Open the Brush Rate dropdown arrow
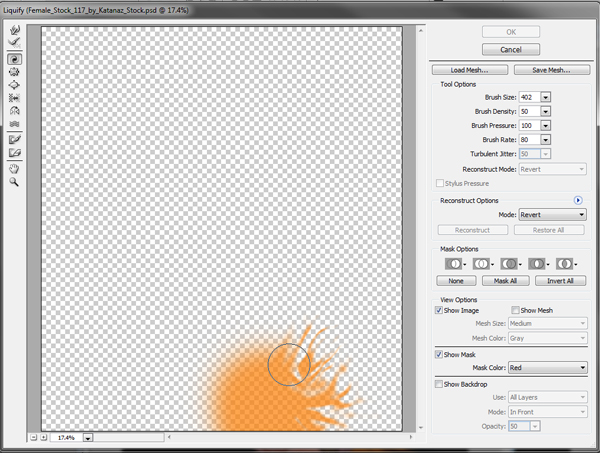Screen dimensions: 600x453 tap(546, 140)
